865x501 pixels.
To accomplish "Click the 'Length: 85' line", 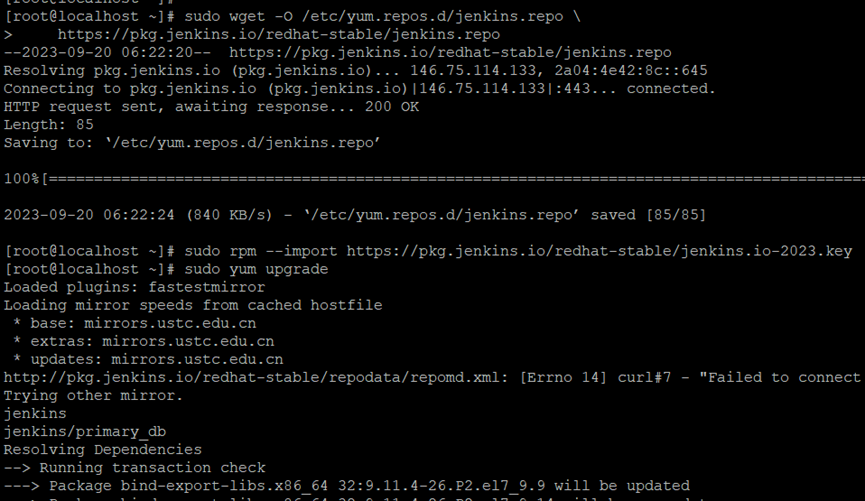I will (x=49, y=125).
